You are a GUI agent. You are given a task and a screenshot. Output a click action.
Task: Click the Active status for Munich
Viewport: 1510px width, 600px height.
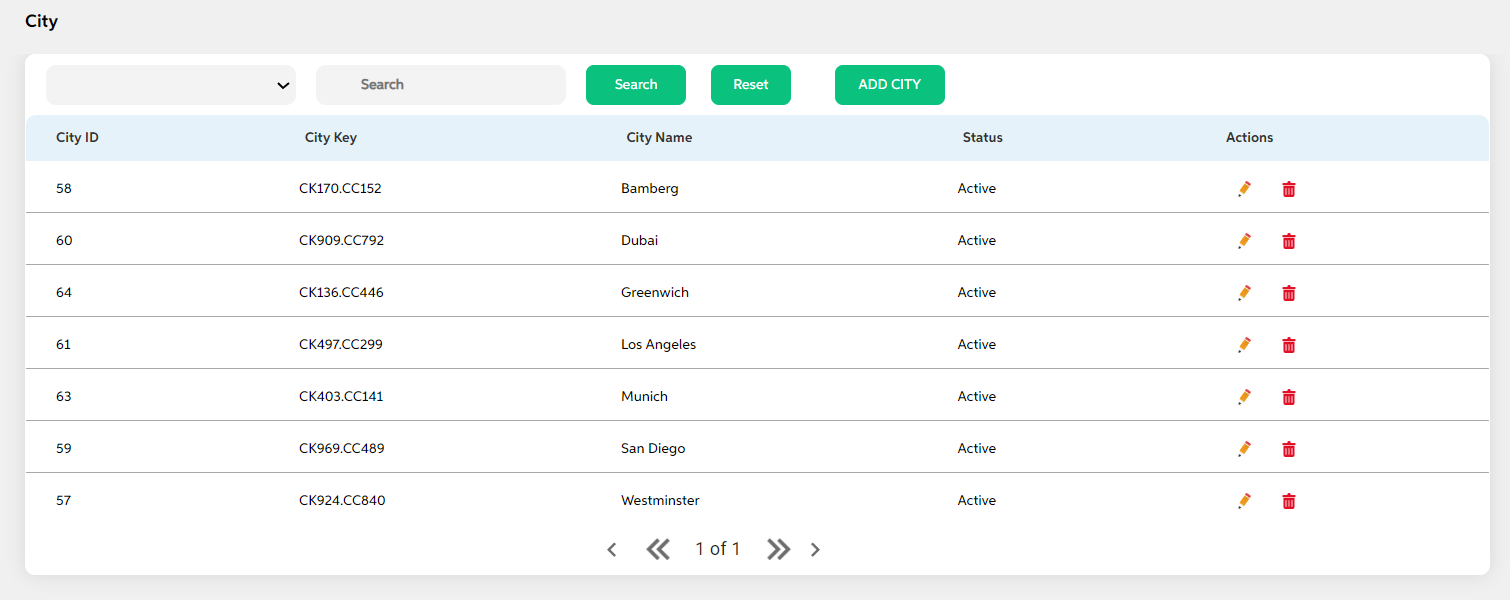[977, 397]
